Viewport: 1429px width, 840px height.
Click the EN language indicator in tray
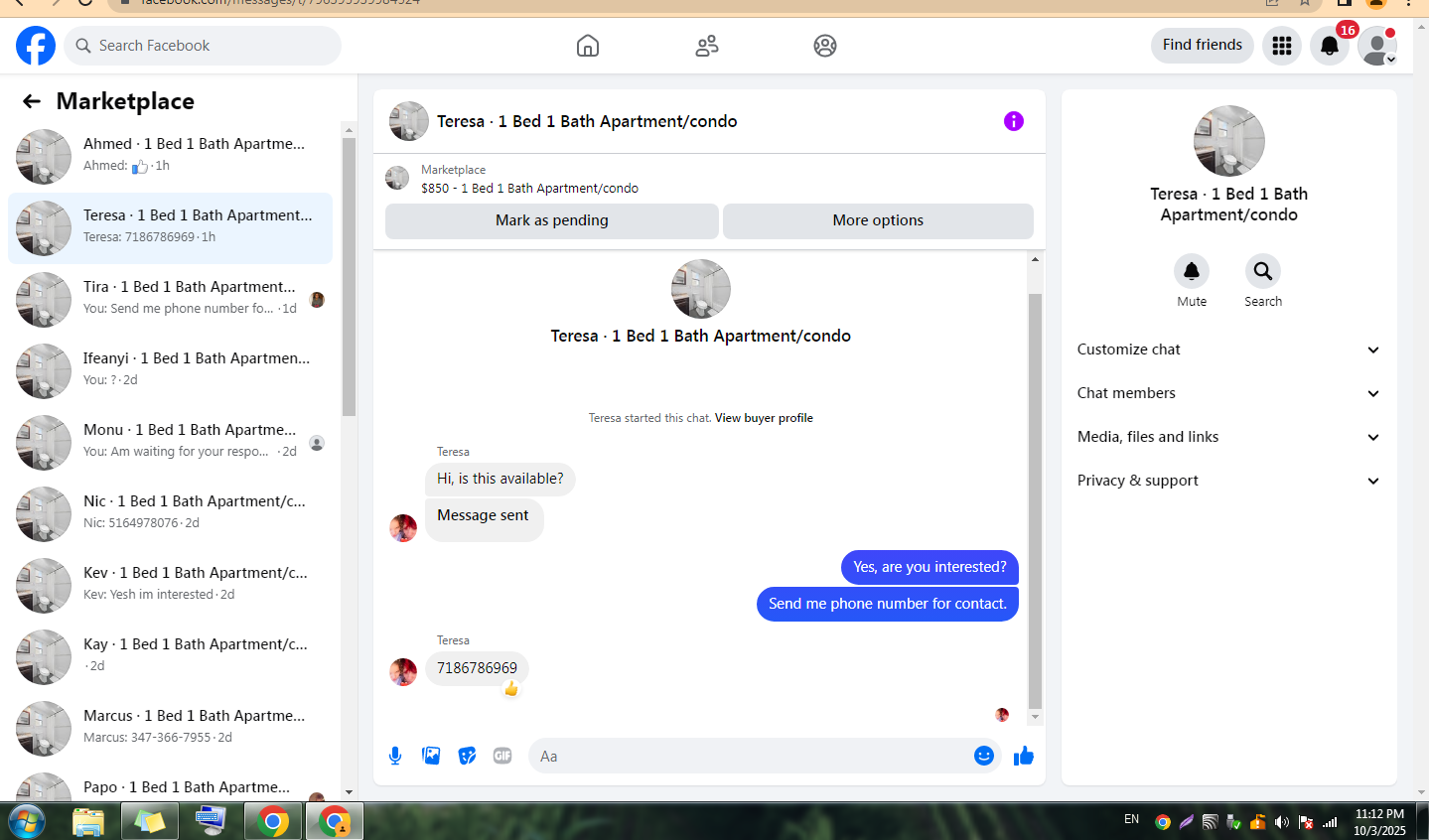click(1131, 819)
